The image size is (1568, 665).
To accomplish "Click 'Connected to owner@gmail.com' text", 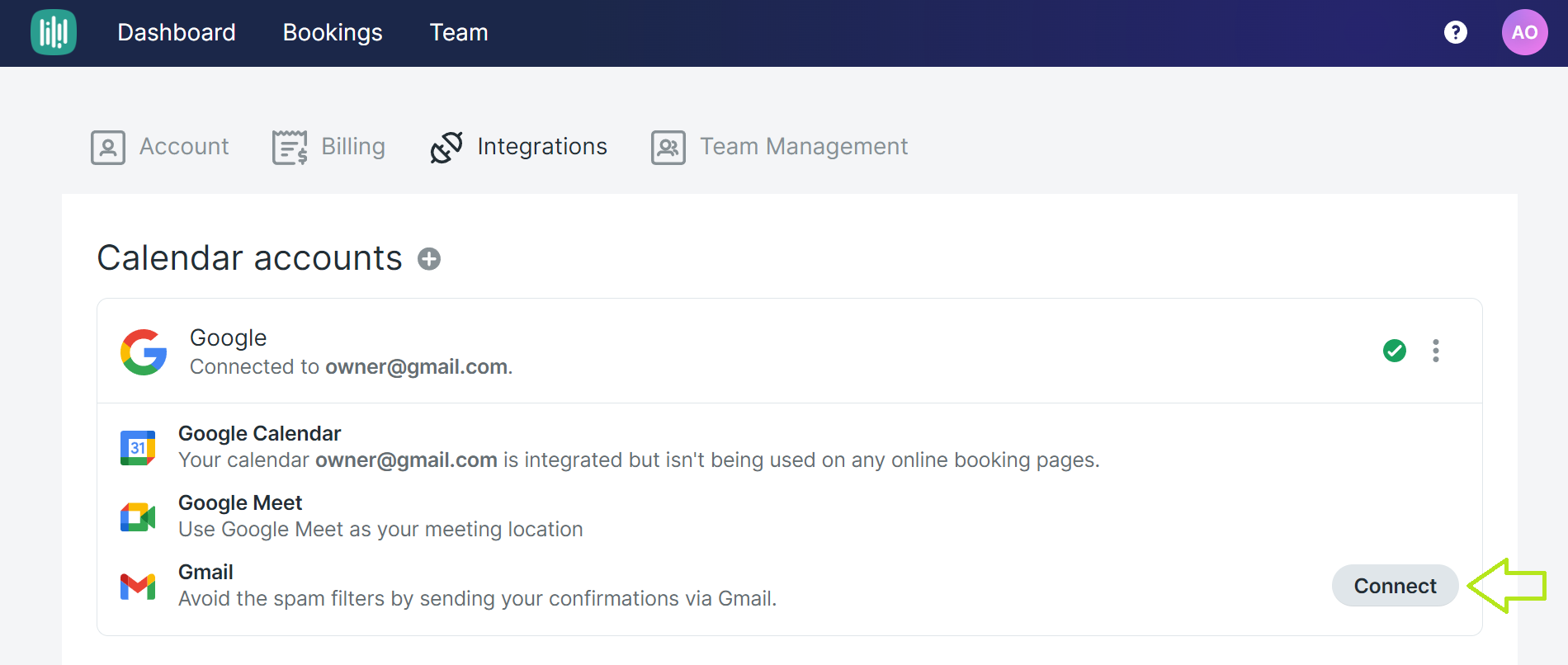I will click(x=351, y=366).
